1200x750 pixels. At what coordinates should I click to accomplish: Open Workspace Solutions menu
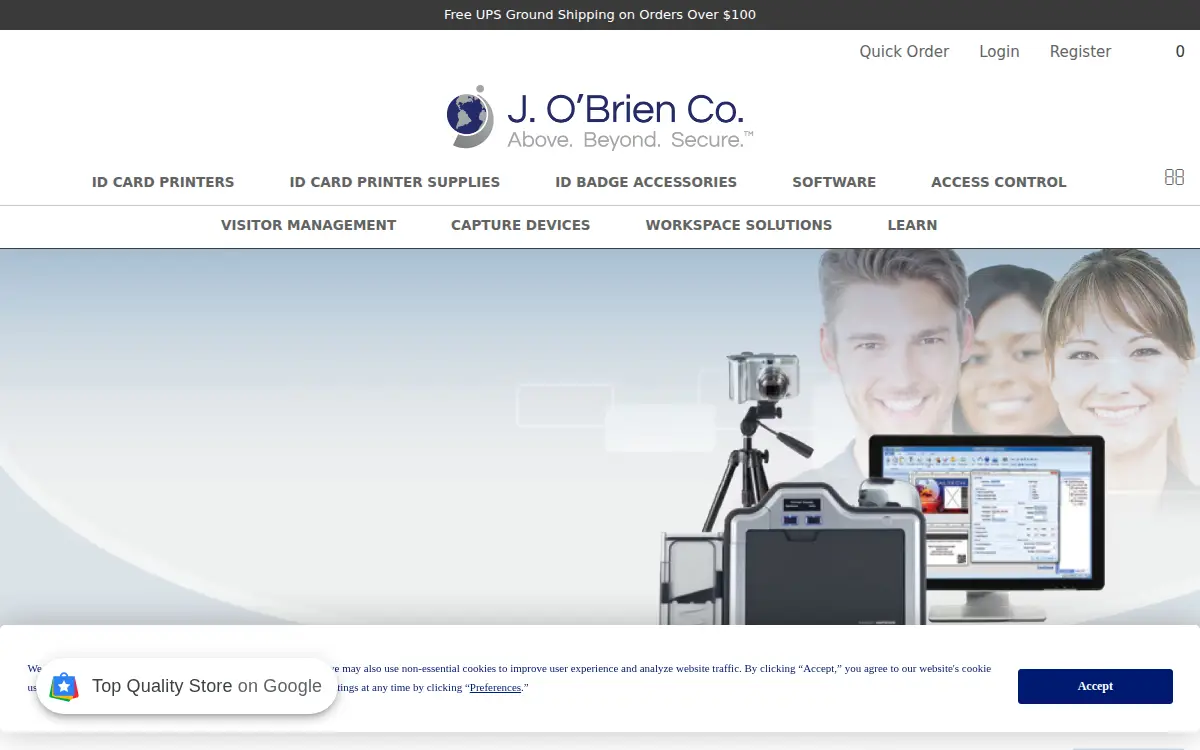pyautogui.click(x=739, y=225)
